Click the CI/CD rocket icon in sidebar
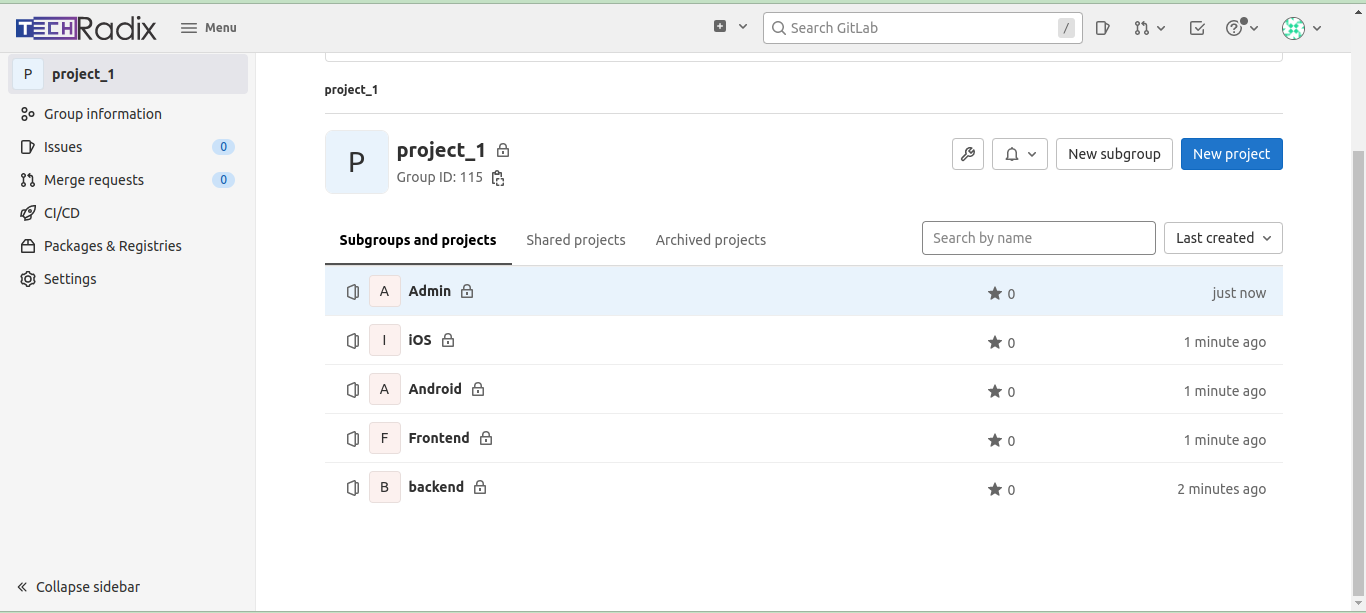 pos(28,213)
